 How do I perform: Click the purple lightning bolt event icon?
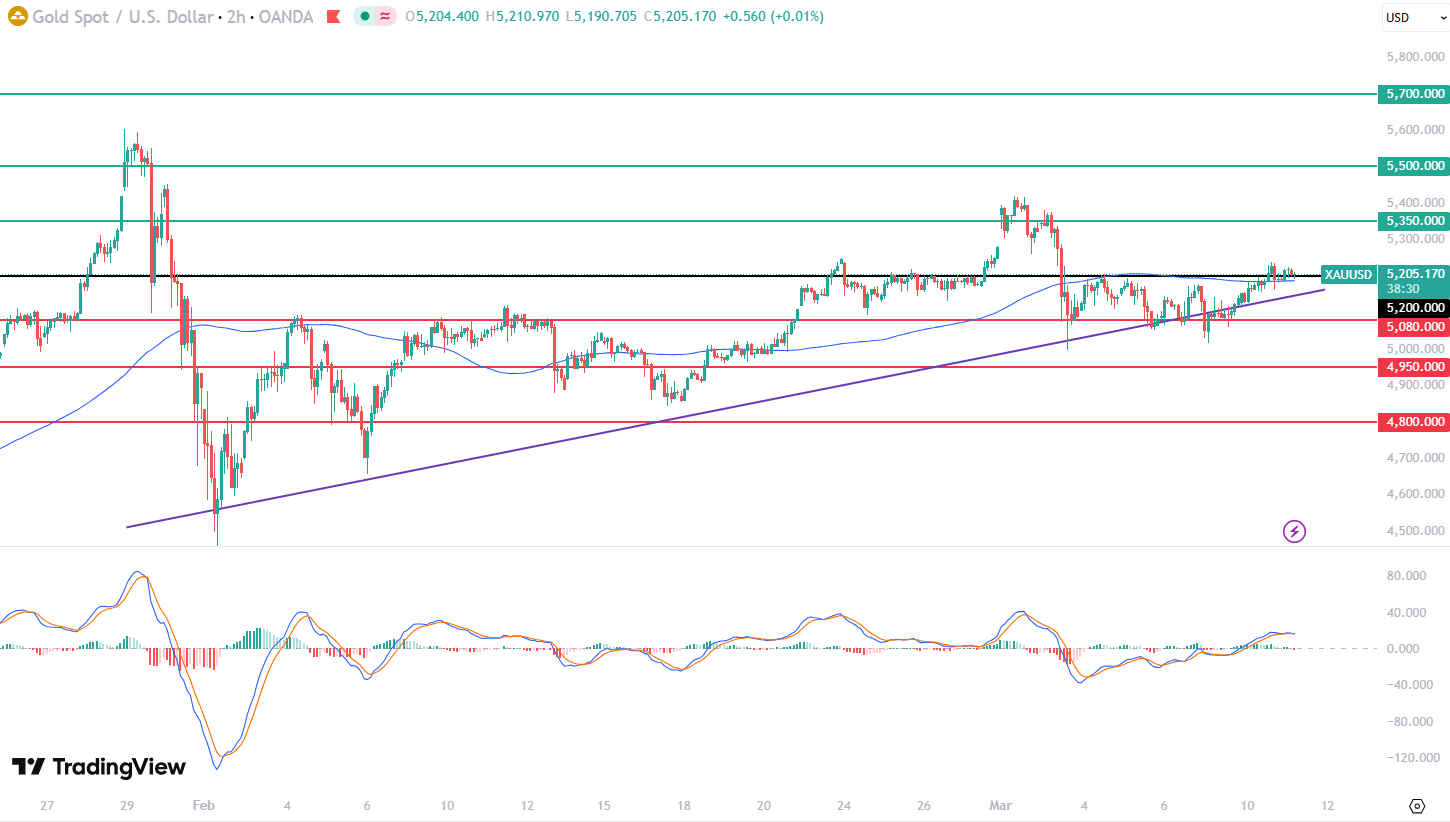coord(1294,531)
